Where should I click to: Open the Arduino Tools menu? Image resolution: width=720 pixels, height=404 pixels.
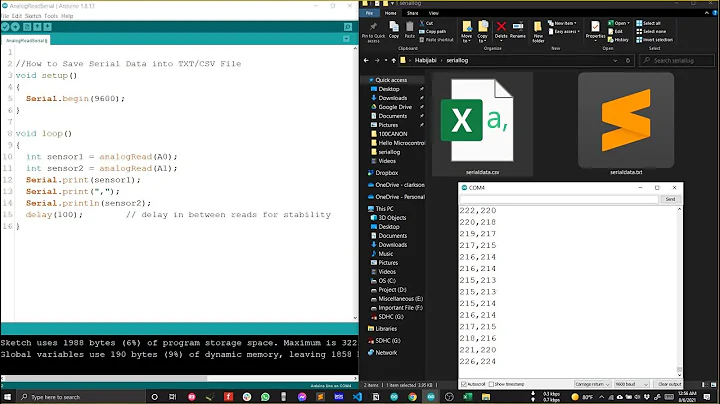tap(51, 16)
